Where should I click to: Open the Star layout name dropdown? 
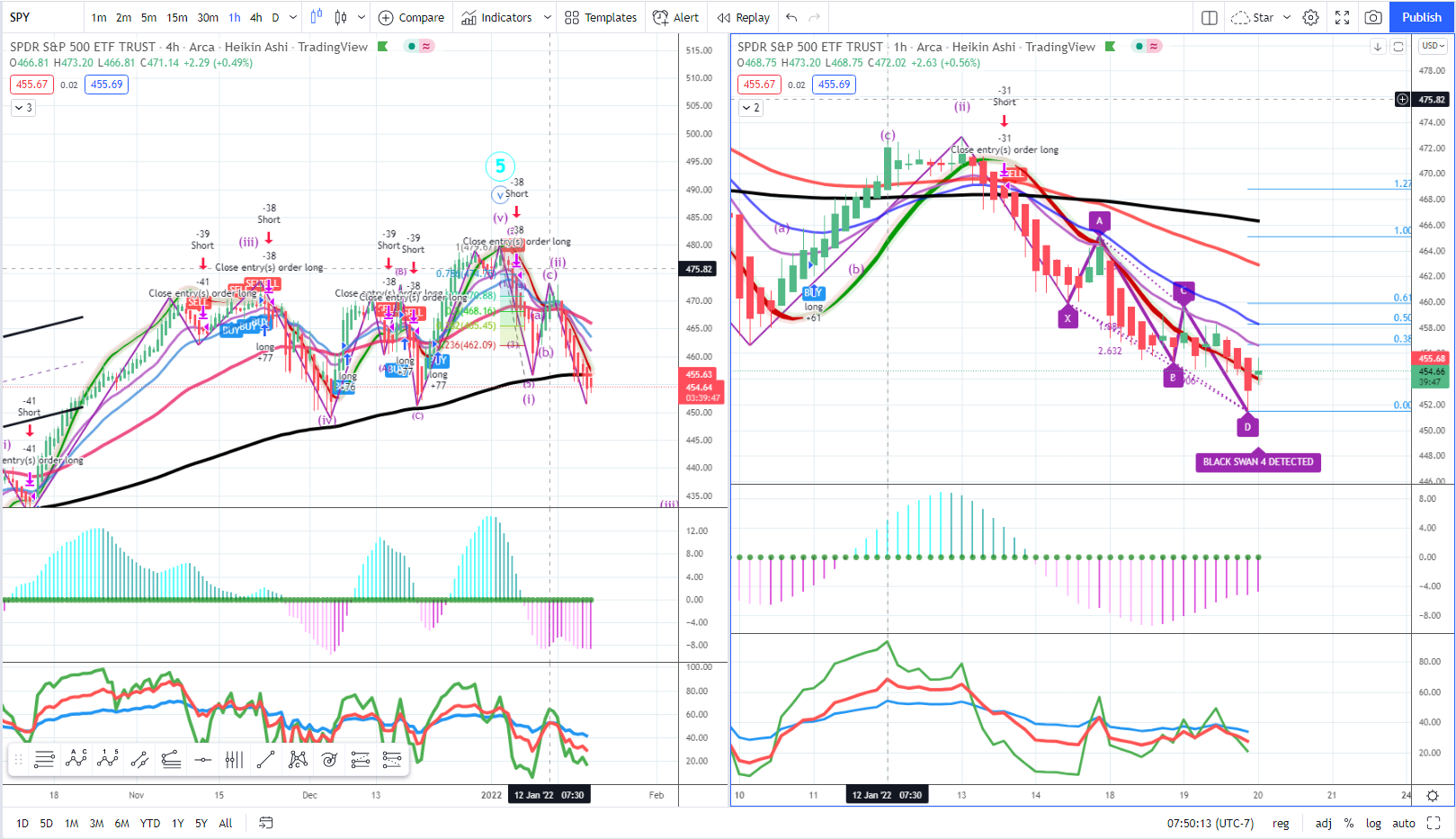coord(1261,17)
